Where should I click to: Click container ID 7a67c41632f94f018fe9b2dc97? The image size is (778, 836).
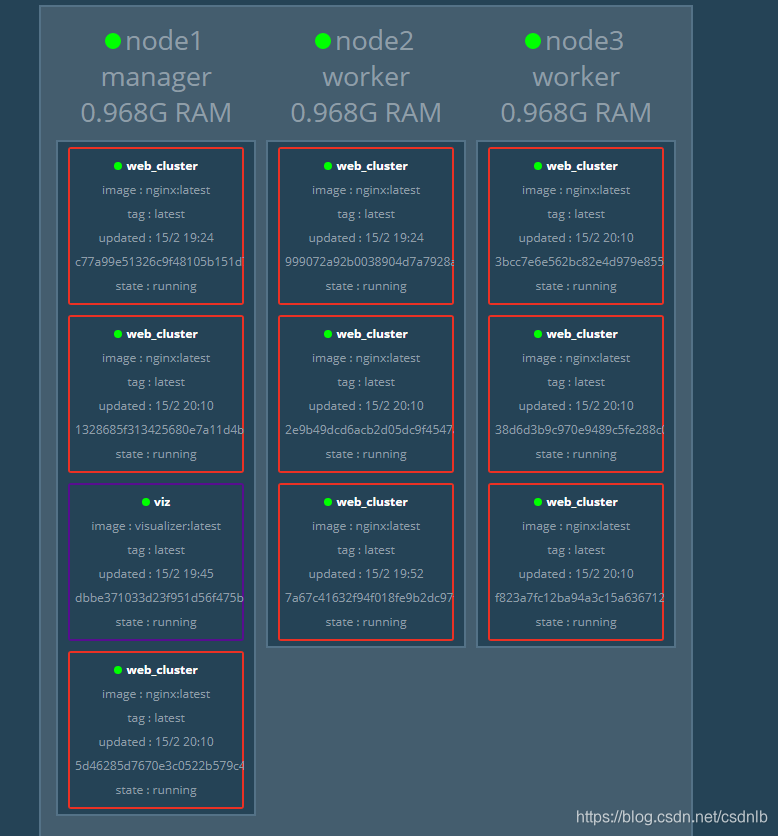coord(369,598)
